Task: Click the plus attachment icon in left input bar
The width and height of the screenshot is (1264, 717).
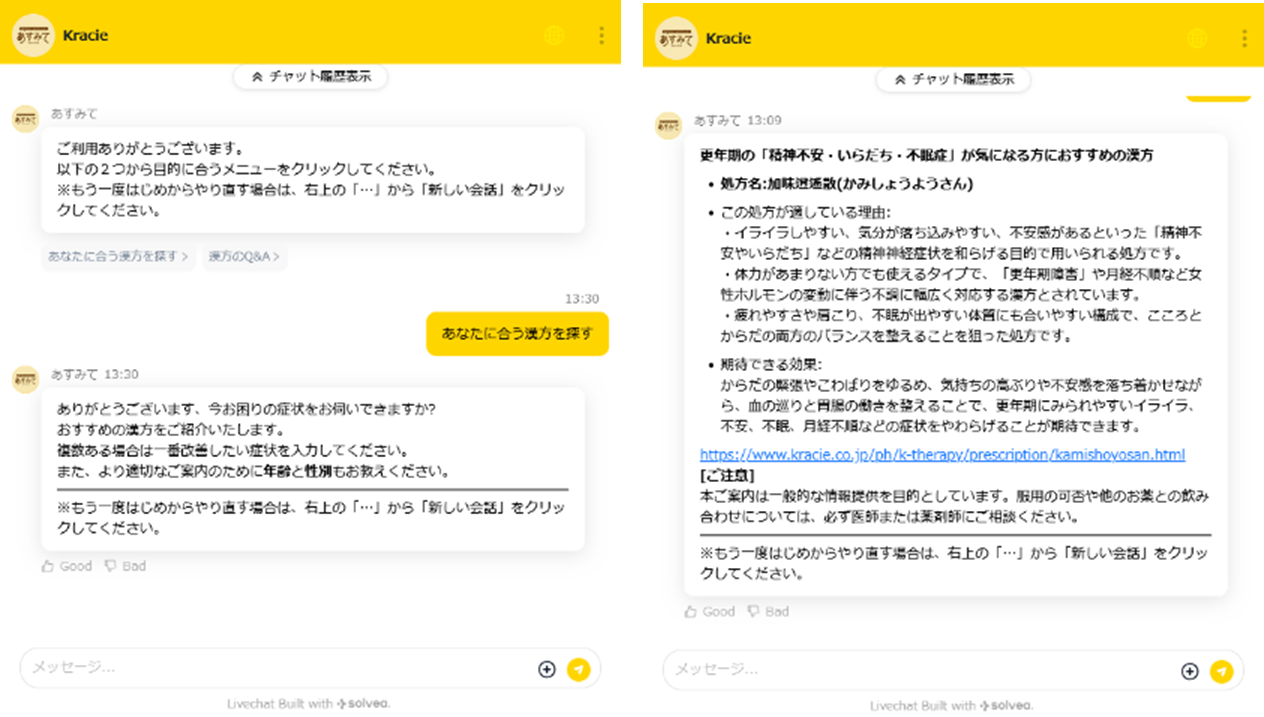Action: click(x=546, y=669)
